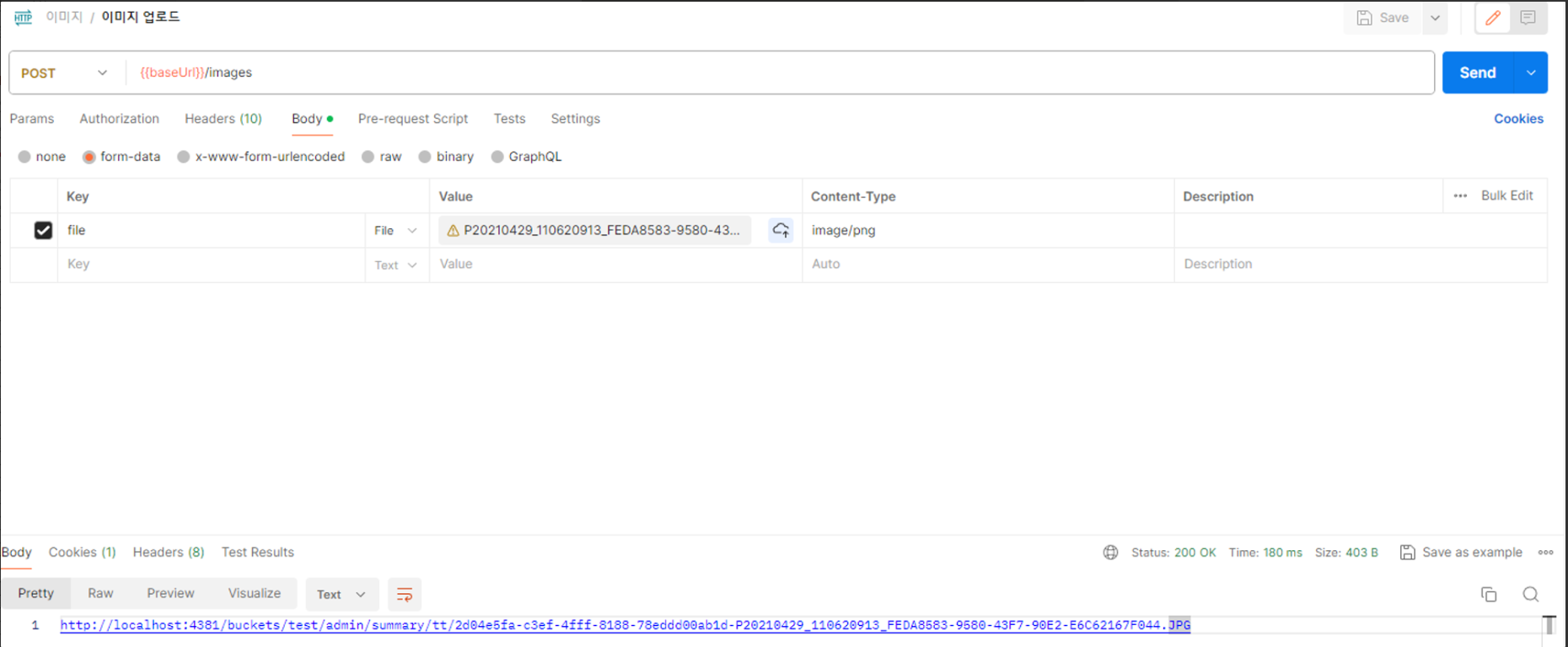The height and width of the screenshot is (647, 1568).
Task: Click the empty Key input field
Action: coord(211,265)
